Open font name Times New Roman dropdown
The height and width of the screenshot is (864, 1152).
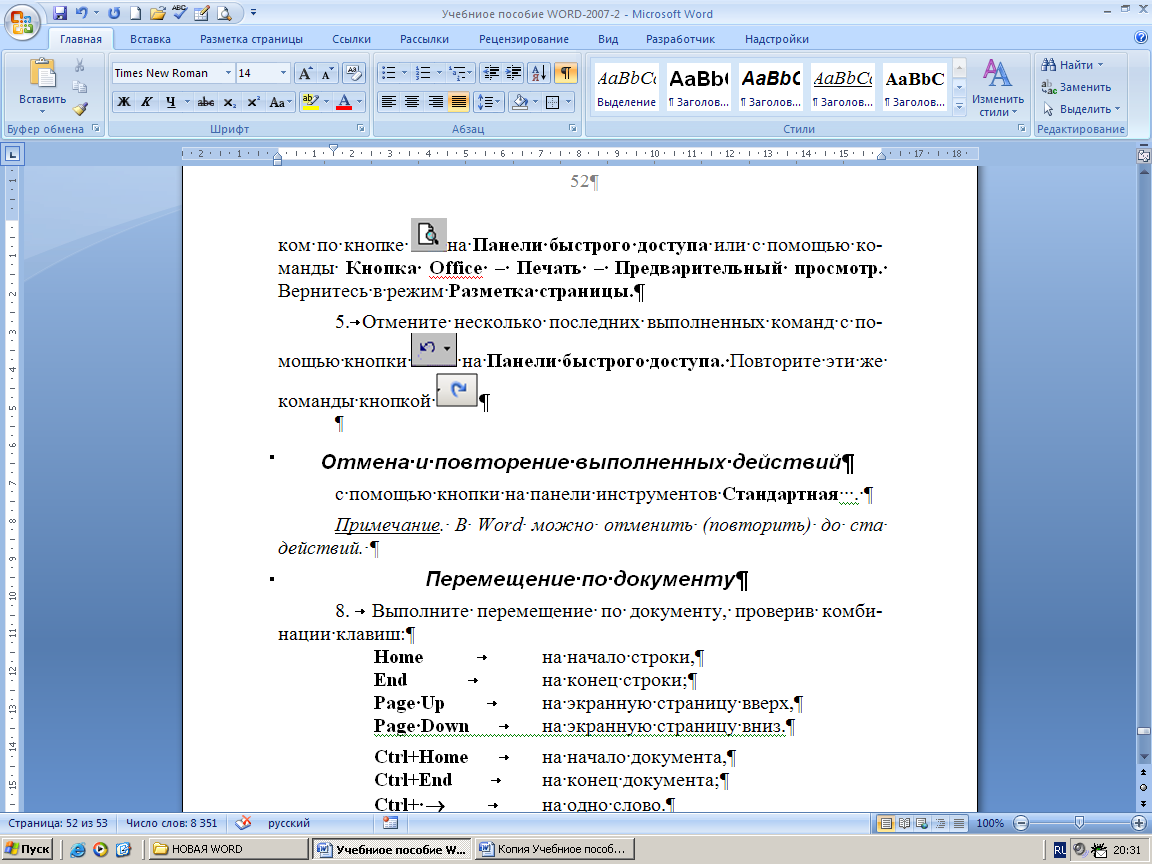(228, 73)
